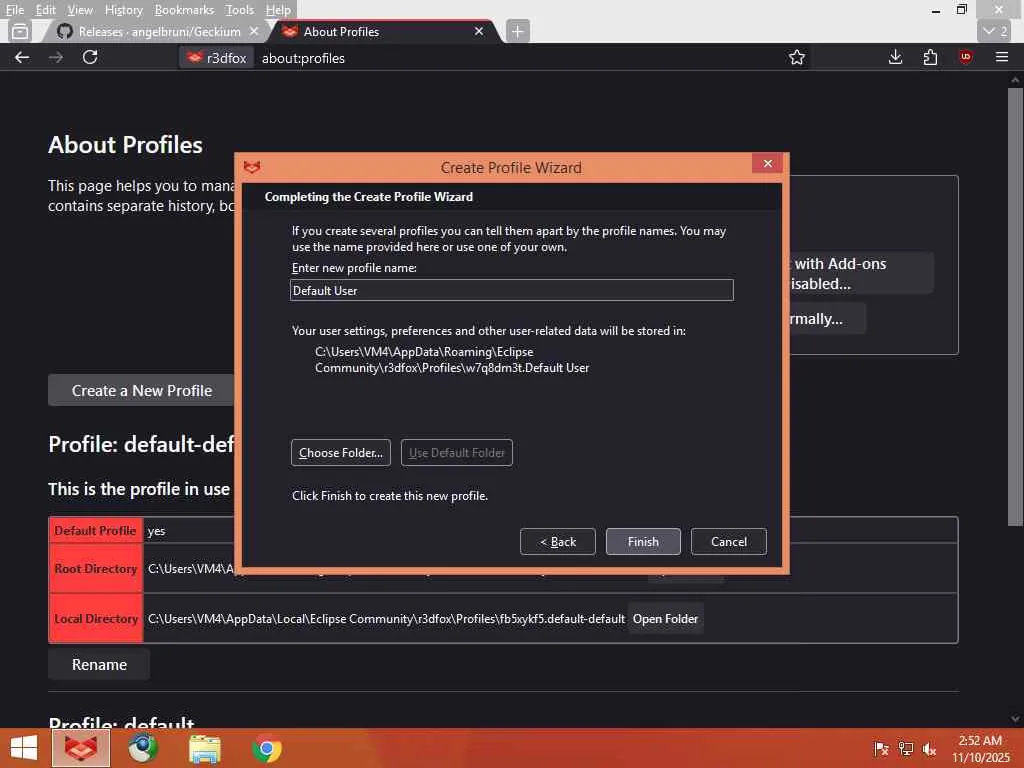Open the Extensions puzzle icon
Screen dimensions: 1024x768
tap(931, 57)
